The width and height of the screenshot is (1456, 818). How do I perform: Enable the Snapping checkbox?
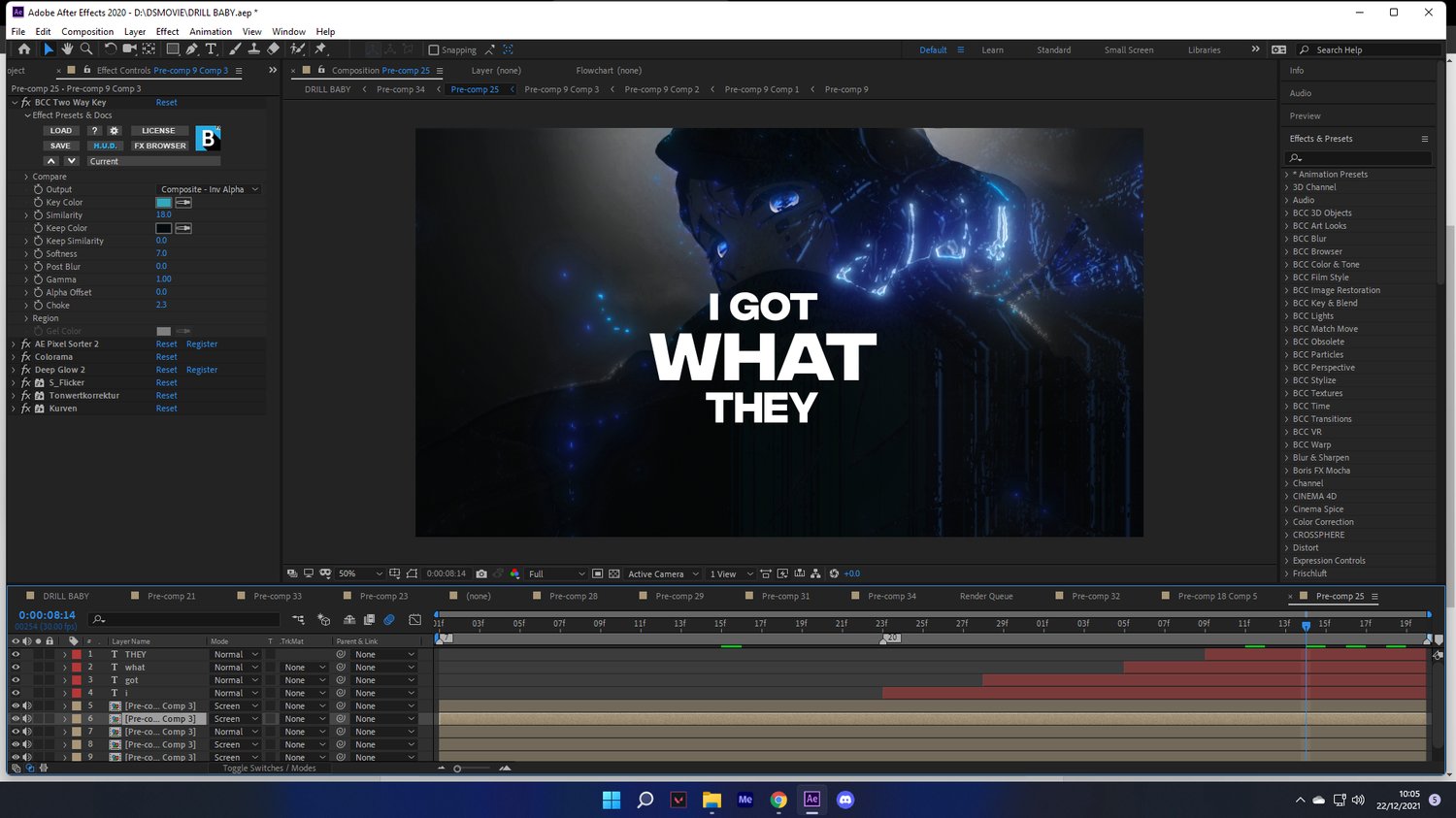(434, 49)
